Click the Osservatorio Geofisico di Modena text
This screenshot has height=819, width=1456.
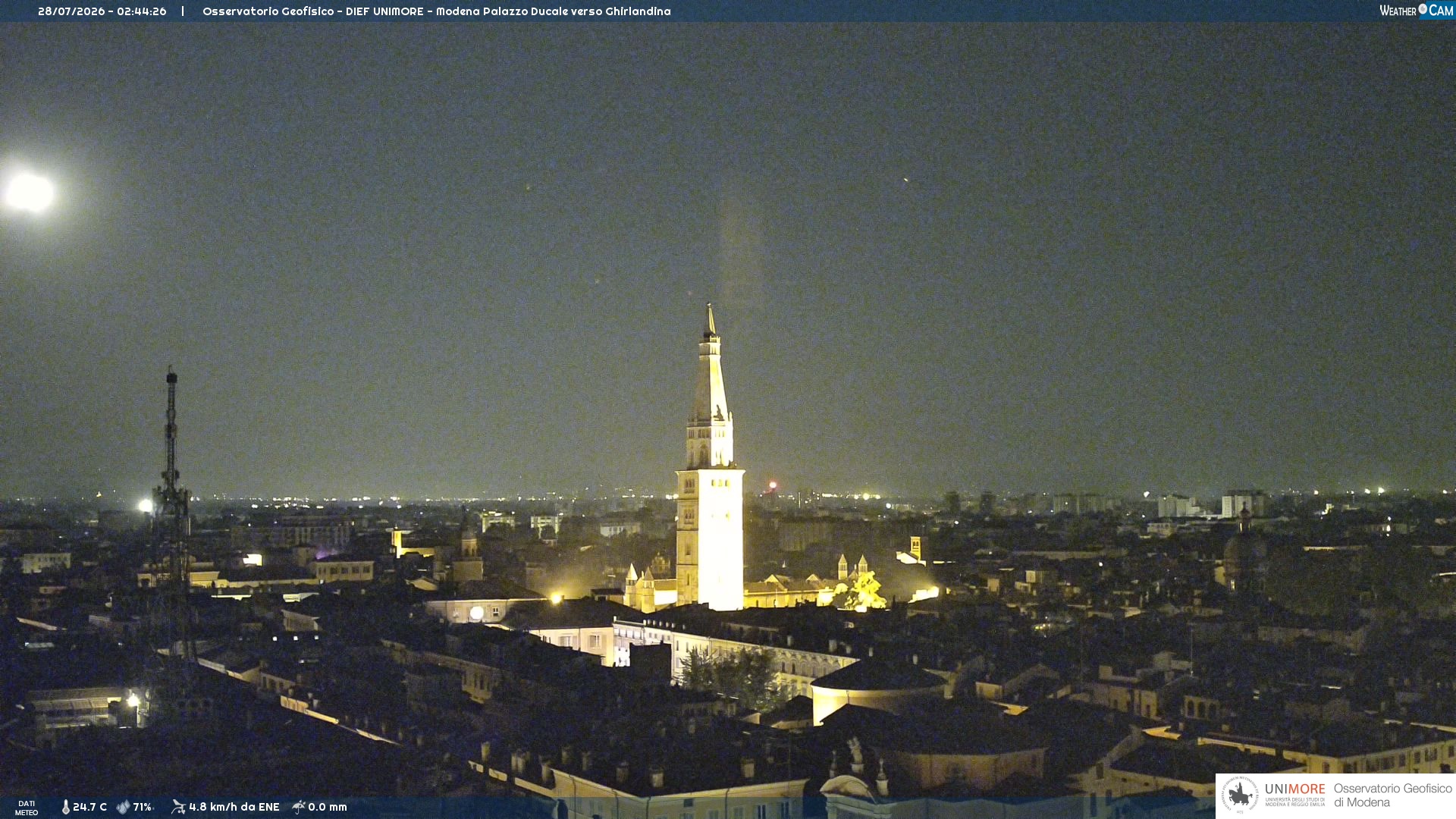pos(1392,795)
